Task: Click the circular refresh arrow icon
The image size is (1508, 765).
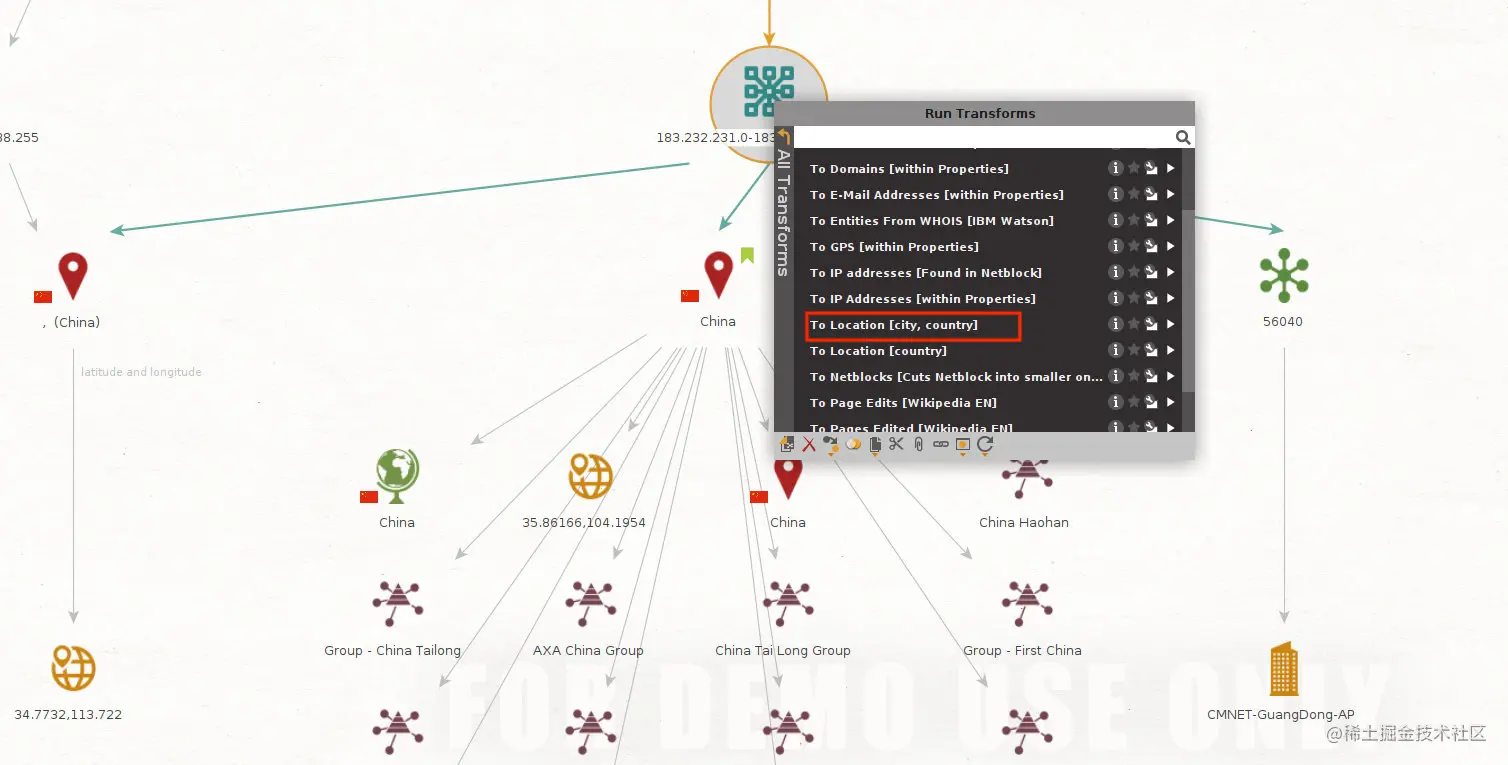Action: [x=985, y=445]
